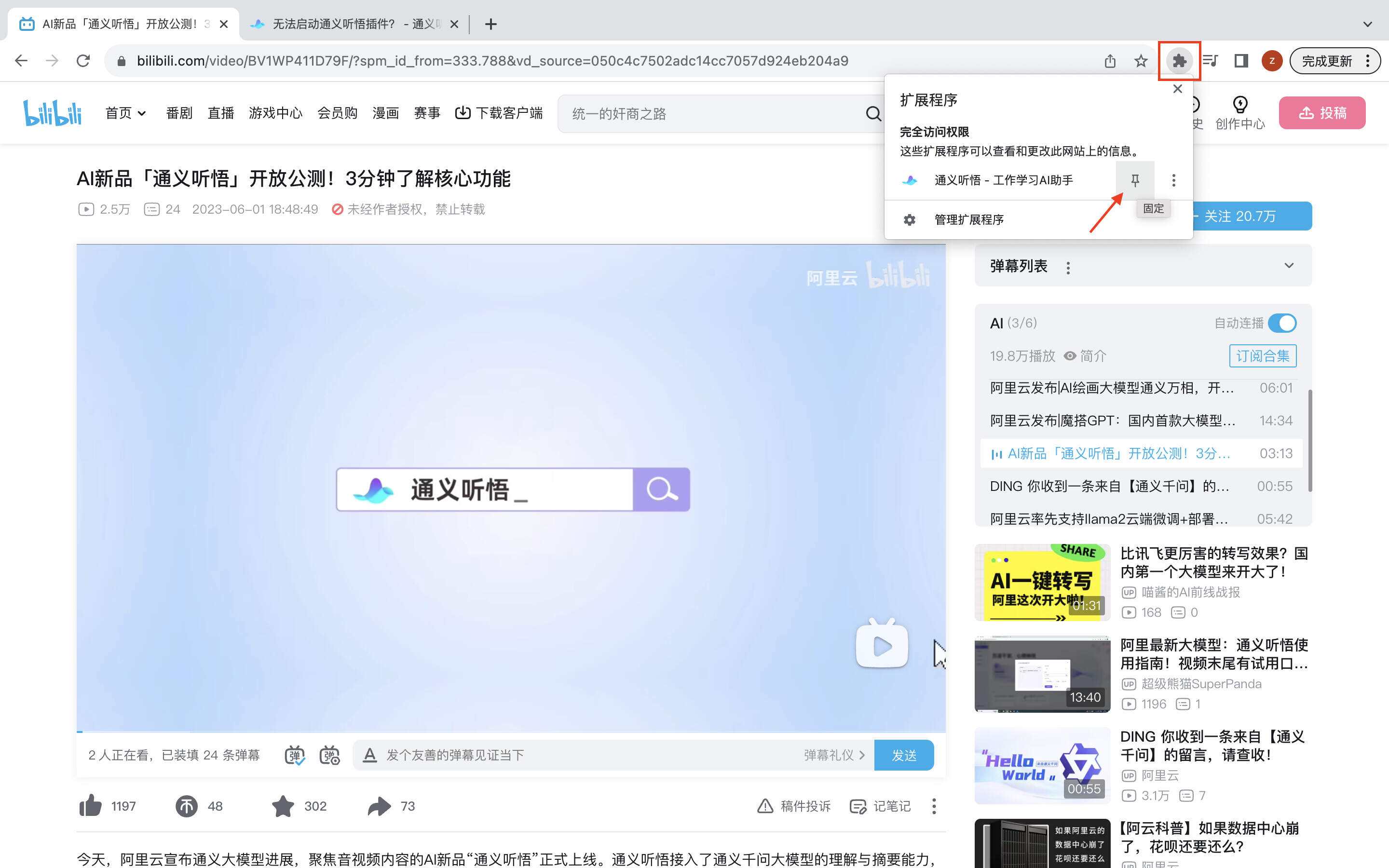Click 完成更新 button

coord(1326,61)
